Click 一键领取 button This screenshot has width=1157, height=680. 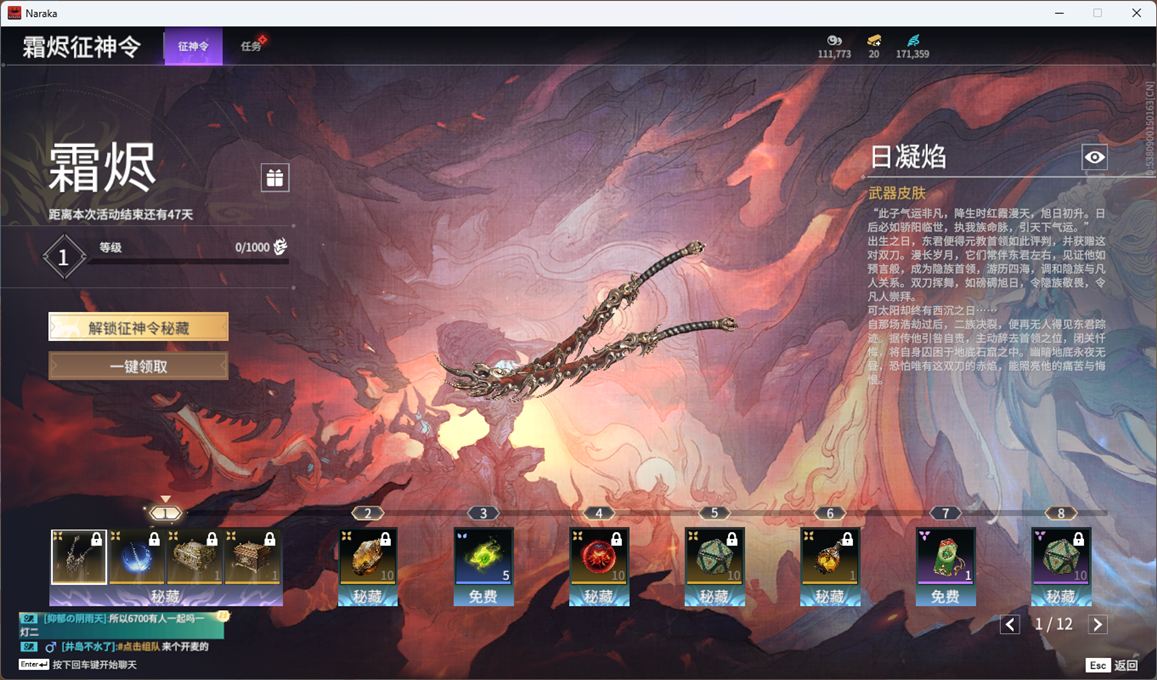pos(138,366)
